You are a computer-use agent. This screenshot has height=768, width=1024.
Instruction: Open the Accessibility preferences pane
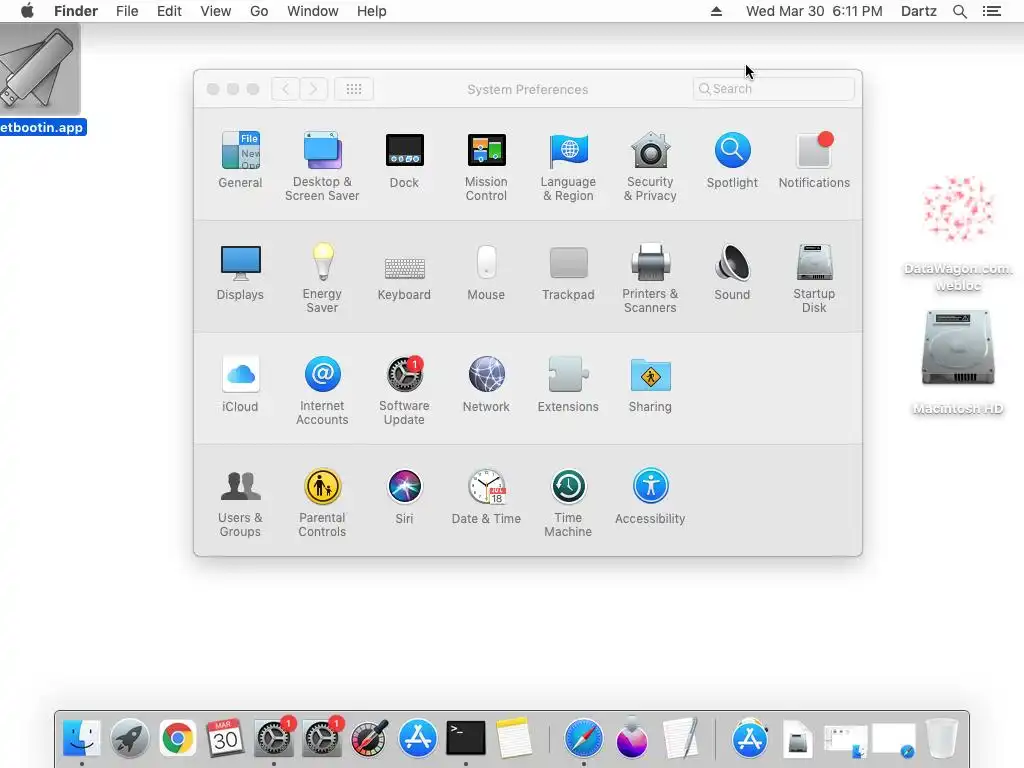pyautogui.click(x=650, y=496)
